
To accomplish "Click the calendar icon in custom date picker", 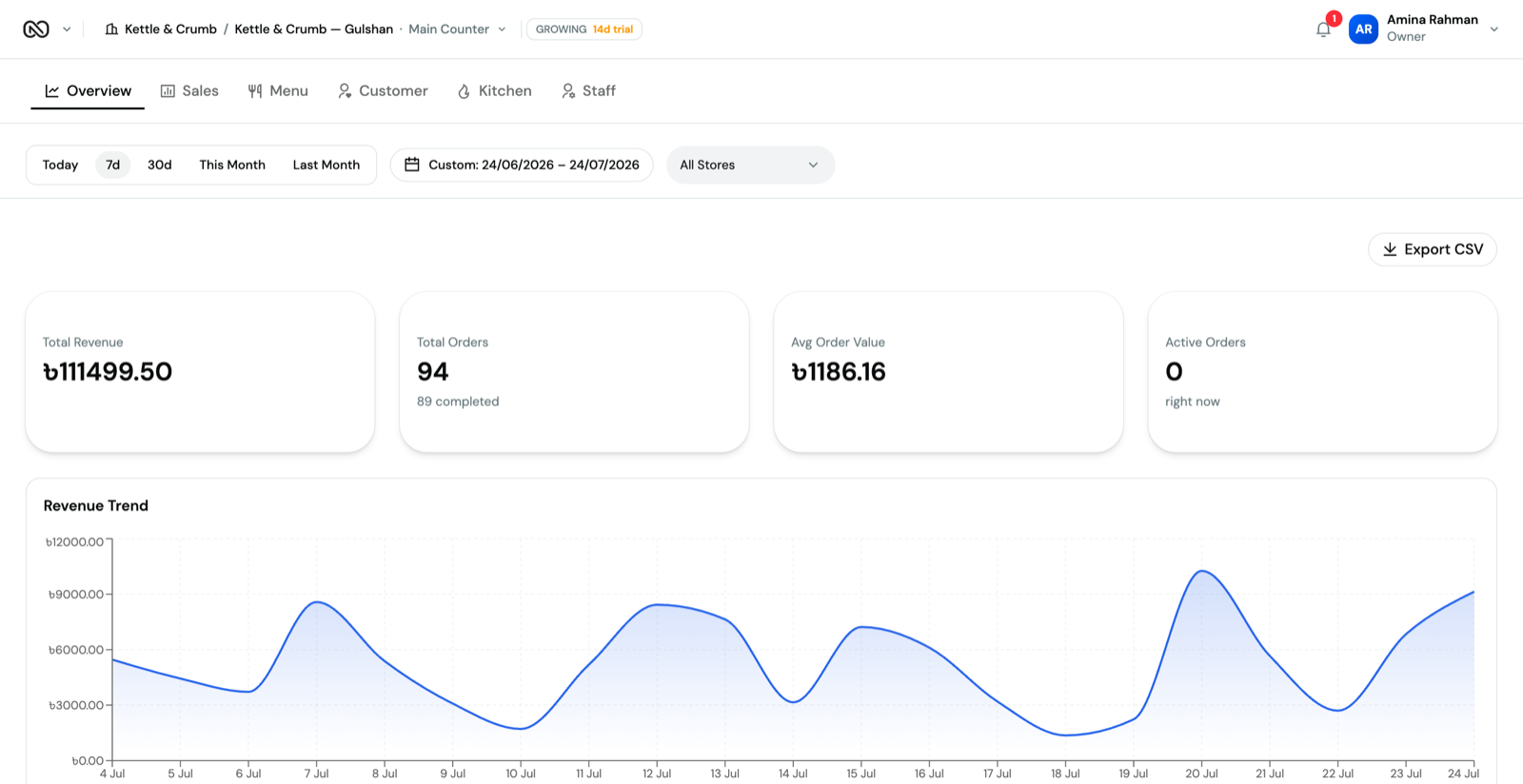I will coord(412,165).
